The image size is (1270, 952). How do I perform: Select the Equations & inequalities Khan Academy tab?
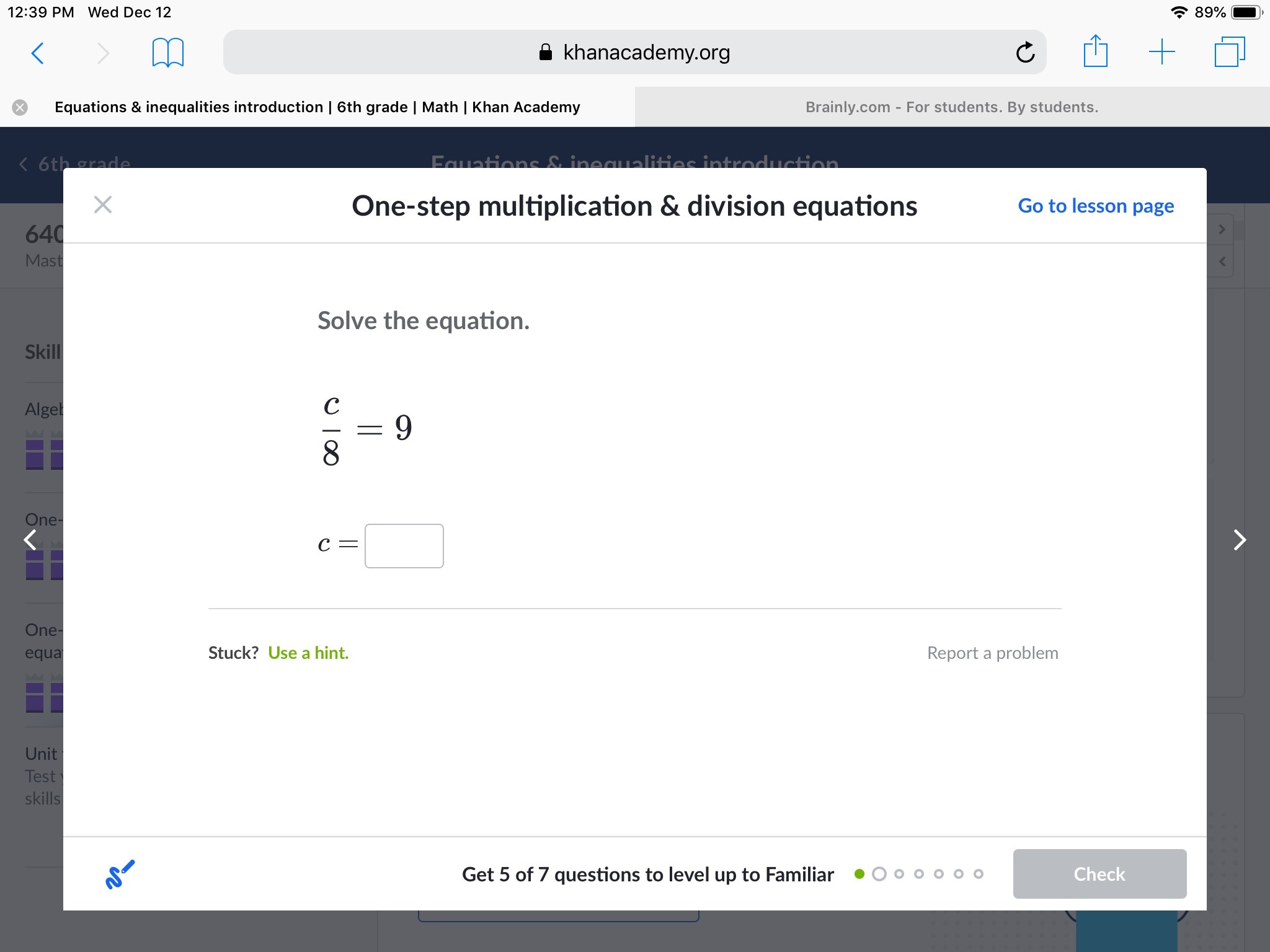(x=317, y=107)
